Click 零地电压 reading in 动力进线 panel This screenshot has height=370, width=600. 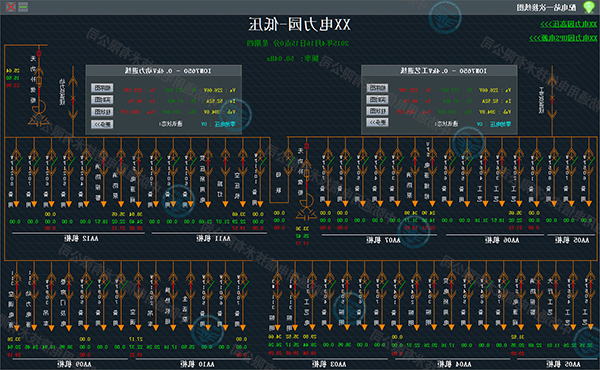(x=218, y=124)
